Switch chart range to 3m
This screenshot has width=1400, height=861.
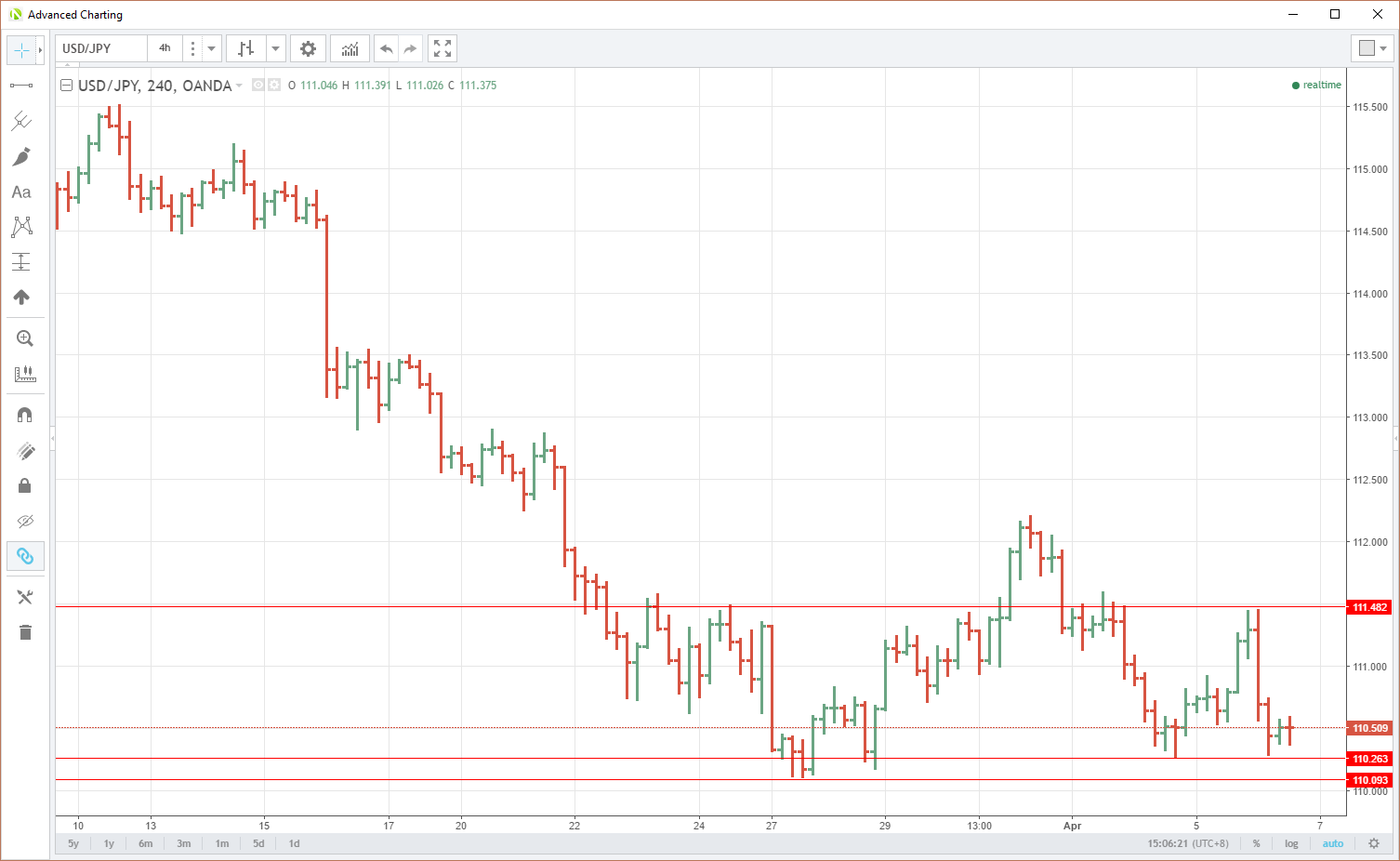(x=184, y=843)
